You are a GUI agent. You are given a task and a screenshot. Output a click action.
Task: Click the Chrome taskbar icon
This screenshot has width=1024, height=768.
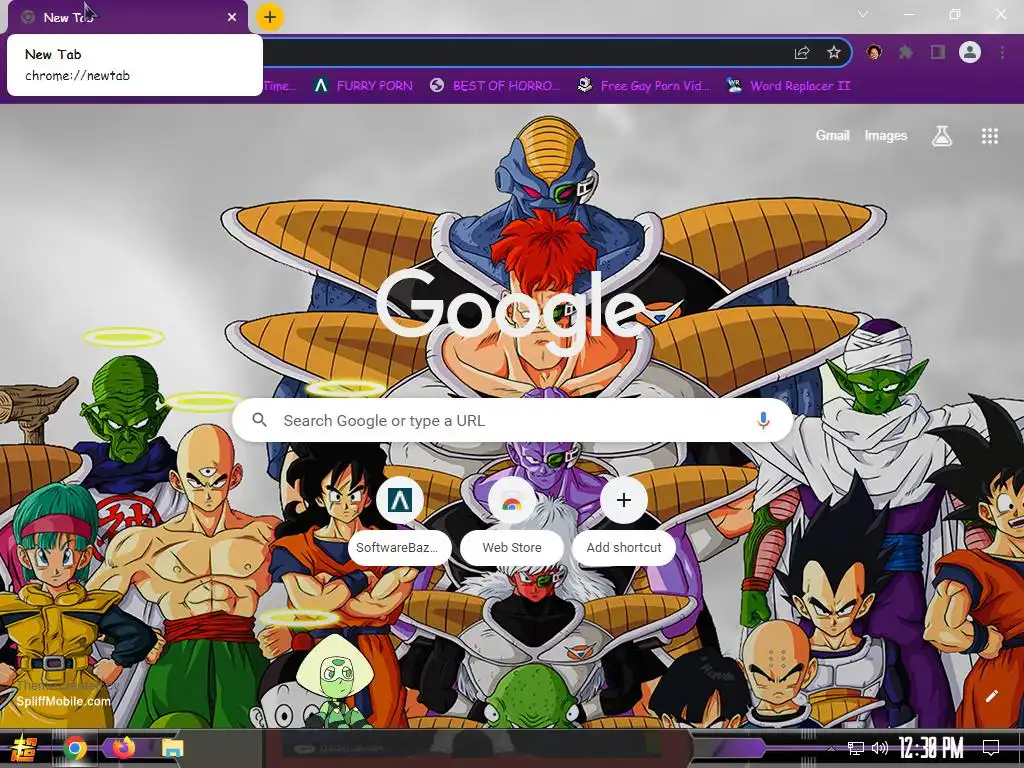pyautogui.click(x=75, y=748)
